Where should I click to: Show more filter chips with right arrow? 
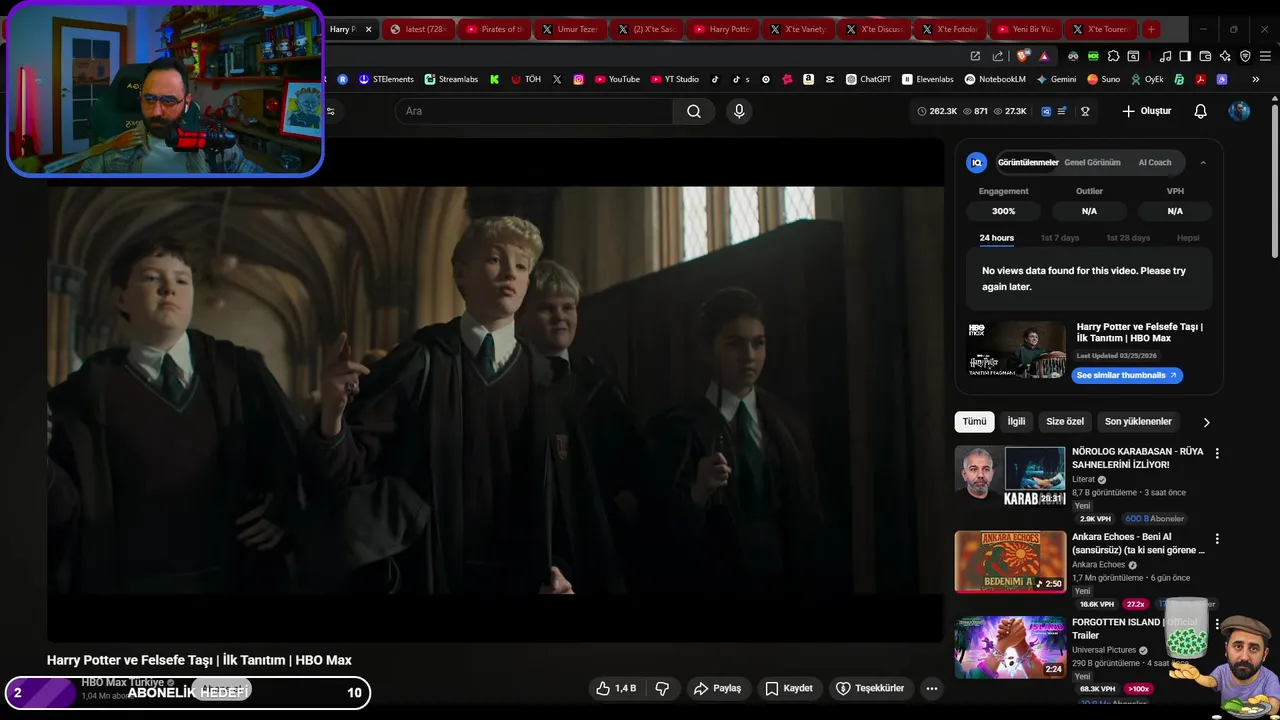pyautogui.click(x=1206, y=422)
